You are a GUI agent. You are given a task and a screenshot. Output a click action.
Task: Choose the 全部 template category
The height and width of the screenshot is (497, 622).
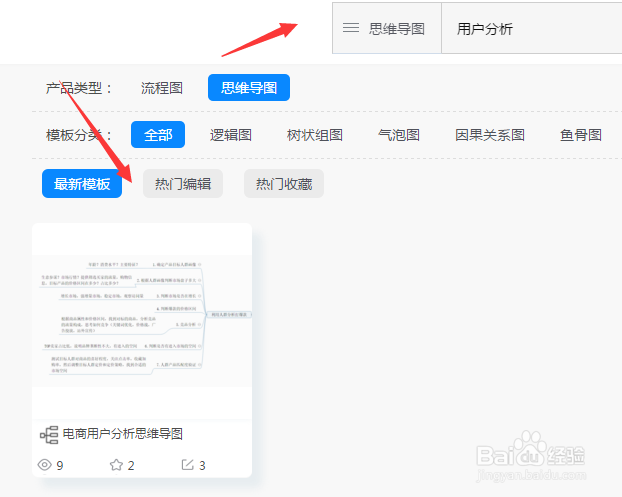[x=158, y=135]
